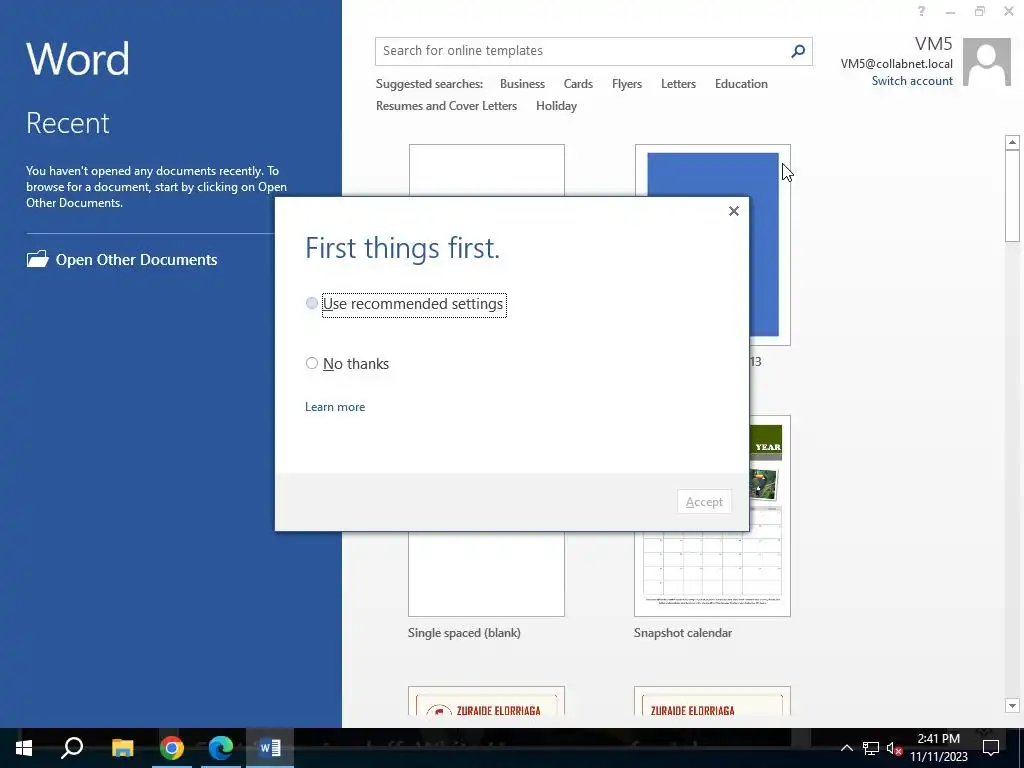Open the Windows Start menu
Image resolution: width=1024 pixels, height=768 pixels.
tap(24, 748)
